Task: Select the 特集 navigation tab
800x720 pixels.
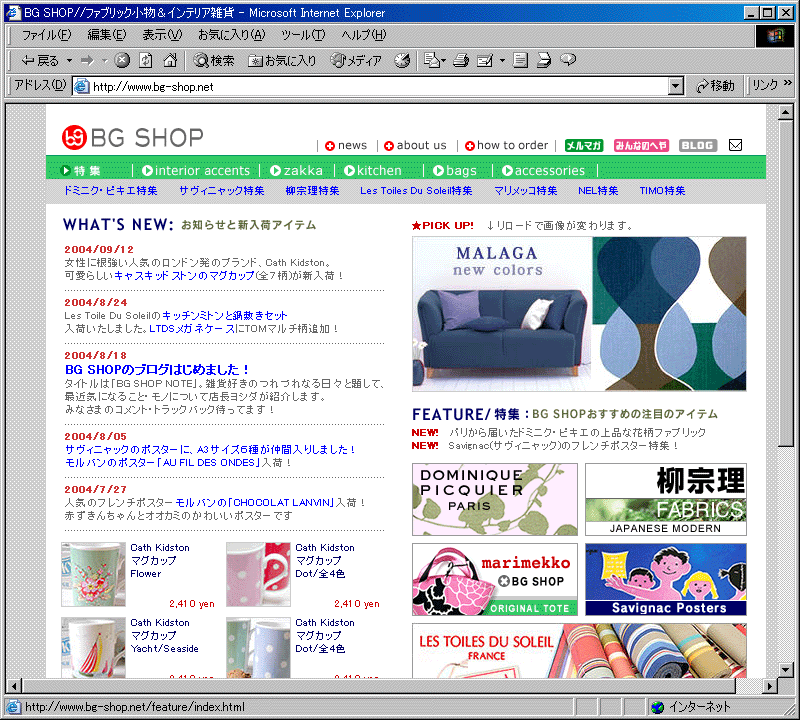Action: coord(80,170)
